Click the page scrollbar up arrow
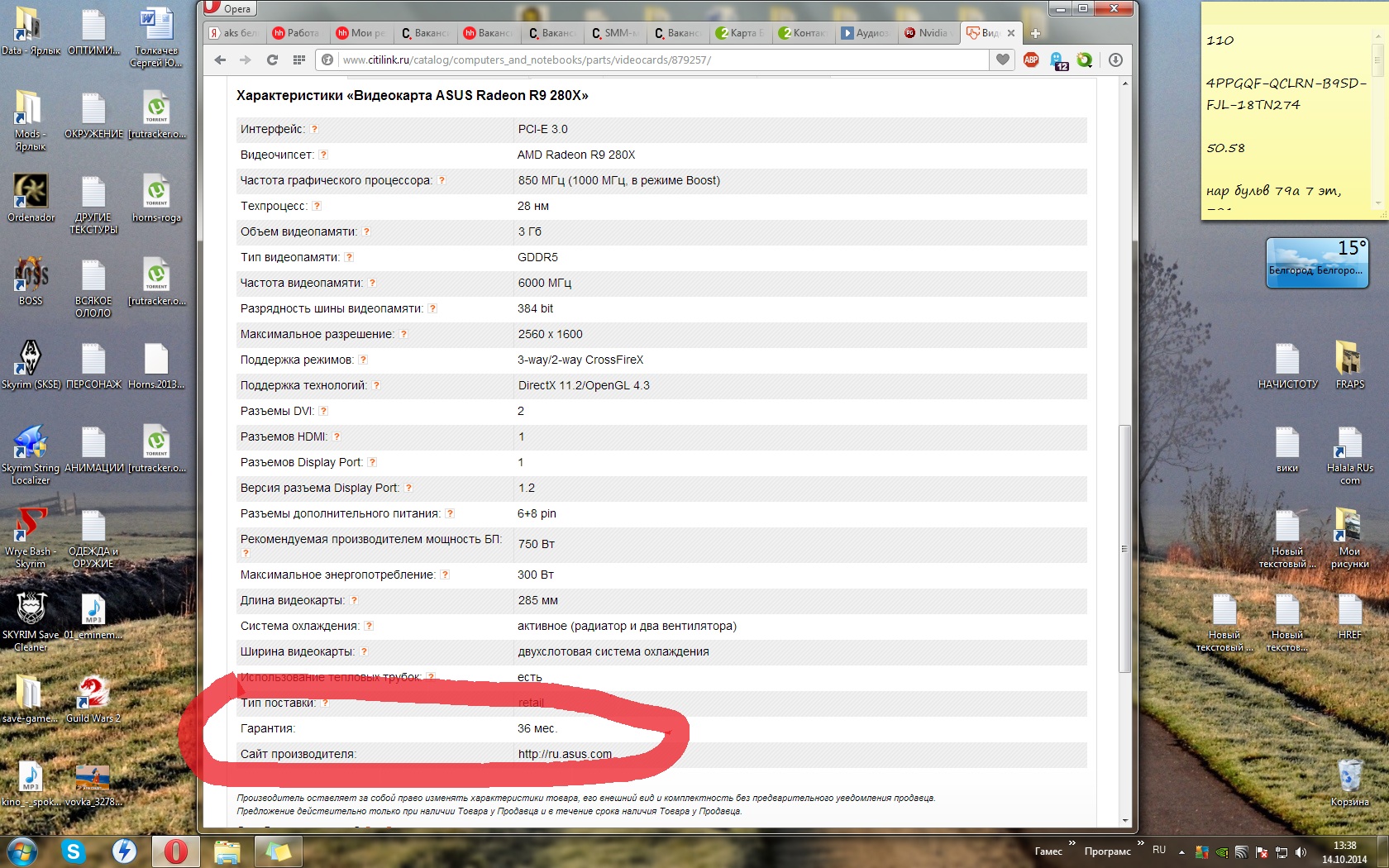The width and height of the screenshot is (1389, 868). click(1124, 83)
